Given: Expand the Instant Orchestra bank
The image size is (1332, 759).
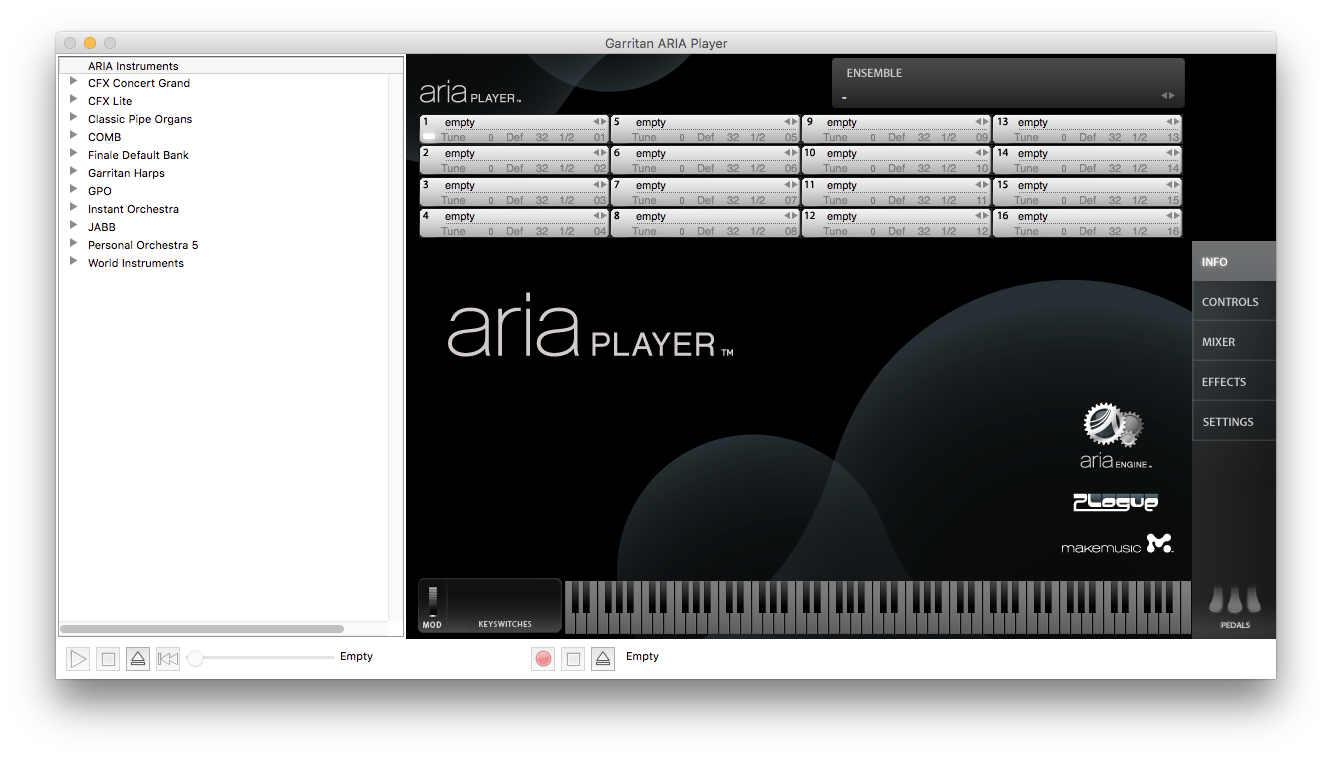Looking at the screenshot, I should (74, 208).
